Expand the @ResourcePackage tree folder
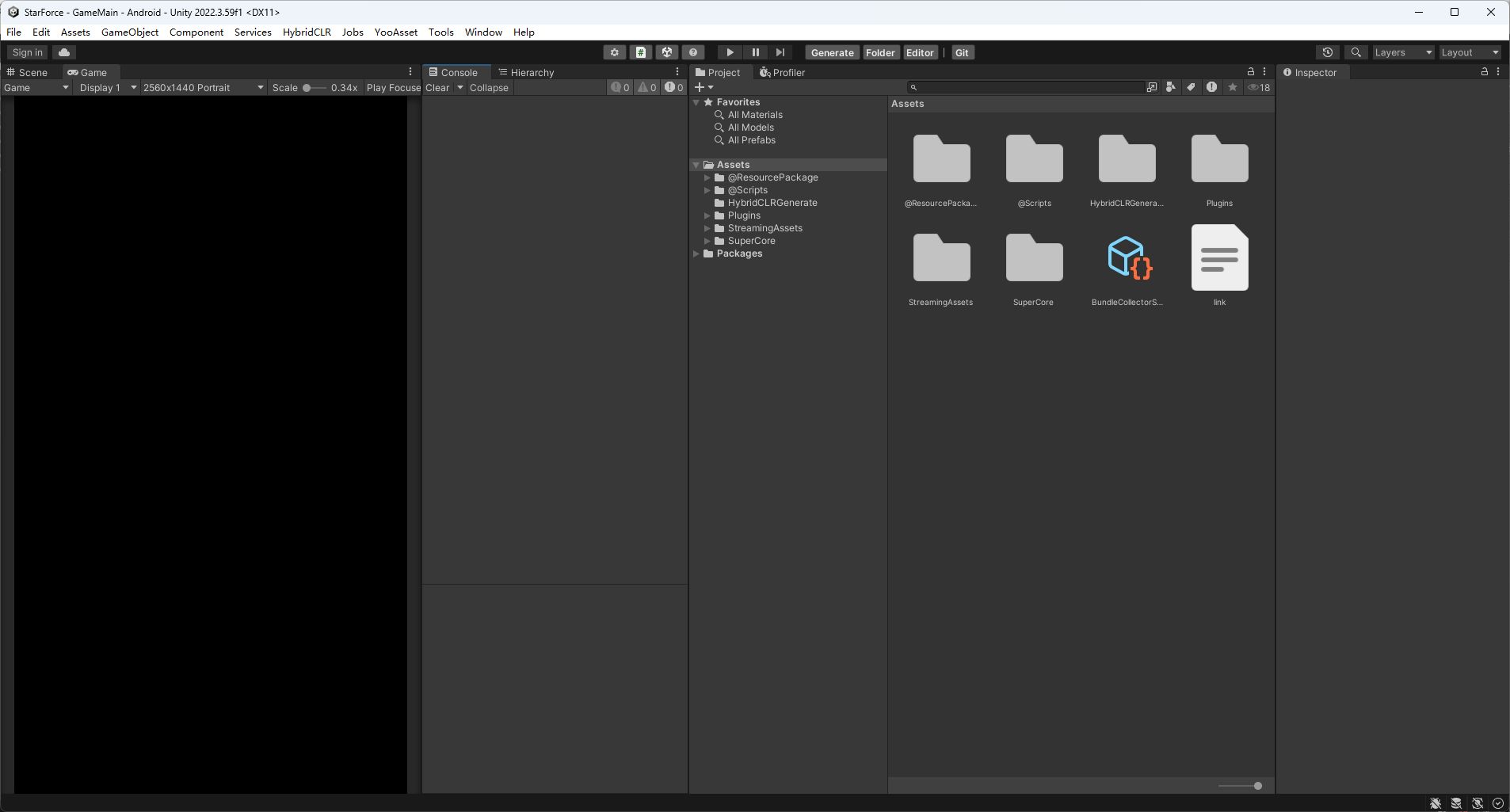Image resolution: width=1510 pixels, height=812 pixels. tap(707, 177)
